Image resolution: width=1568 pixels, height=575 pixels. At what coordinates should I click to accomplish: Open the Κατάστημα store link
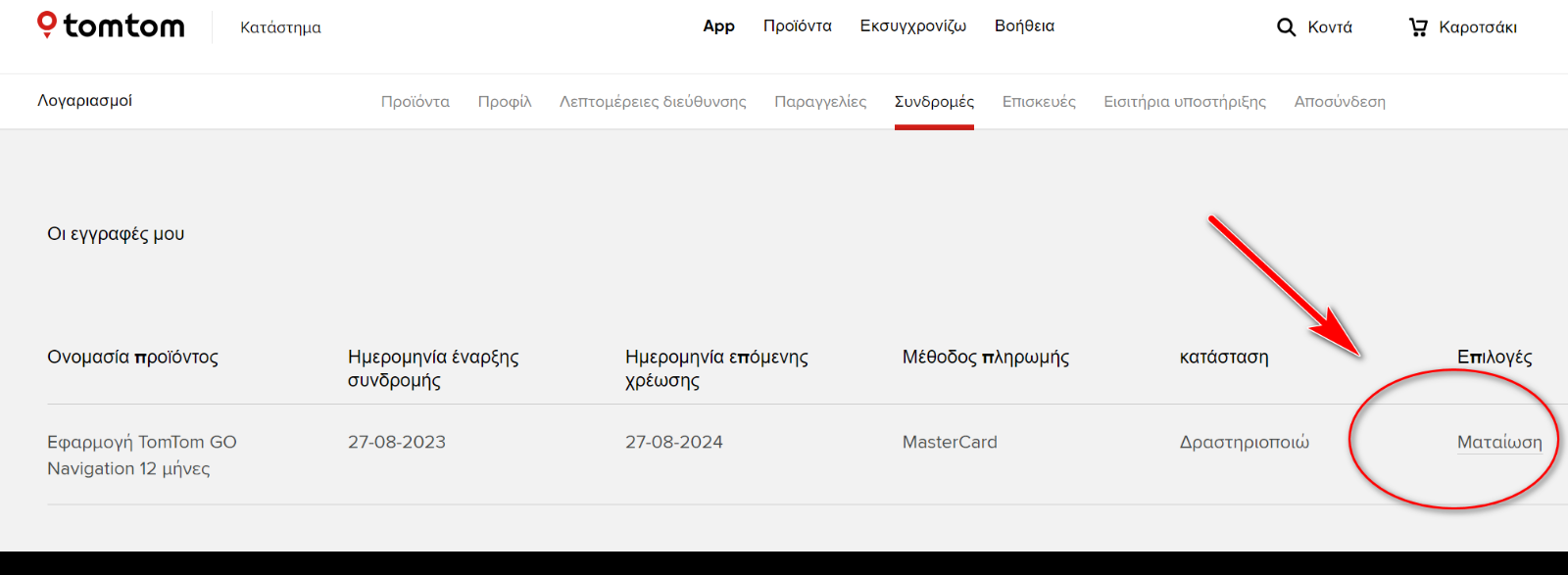[x=280, y=27]
